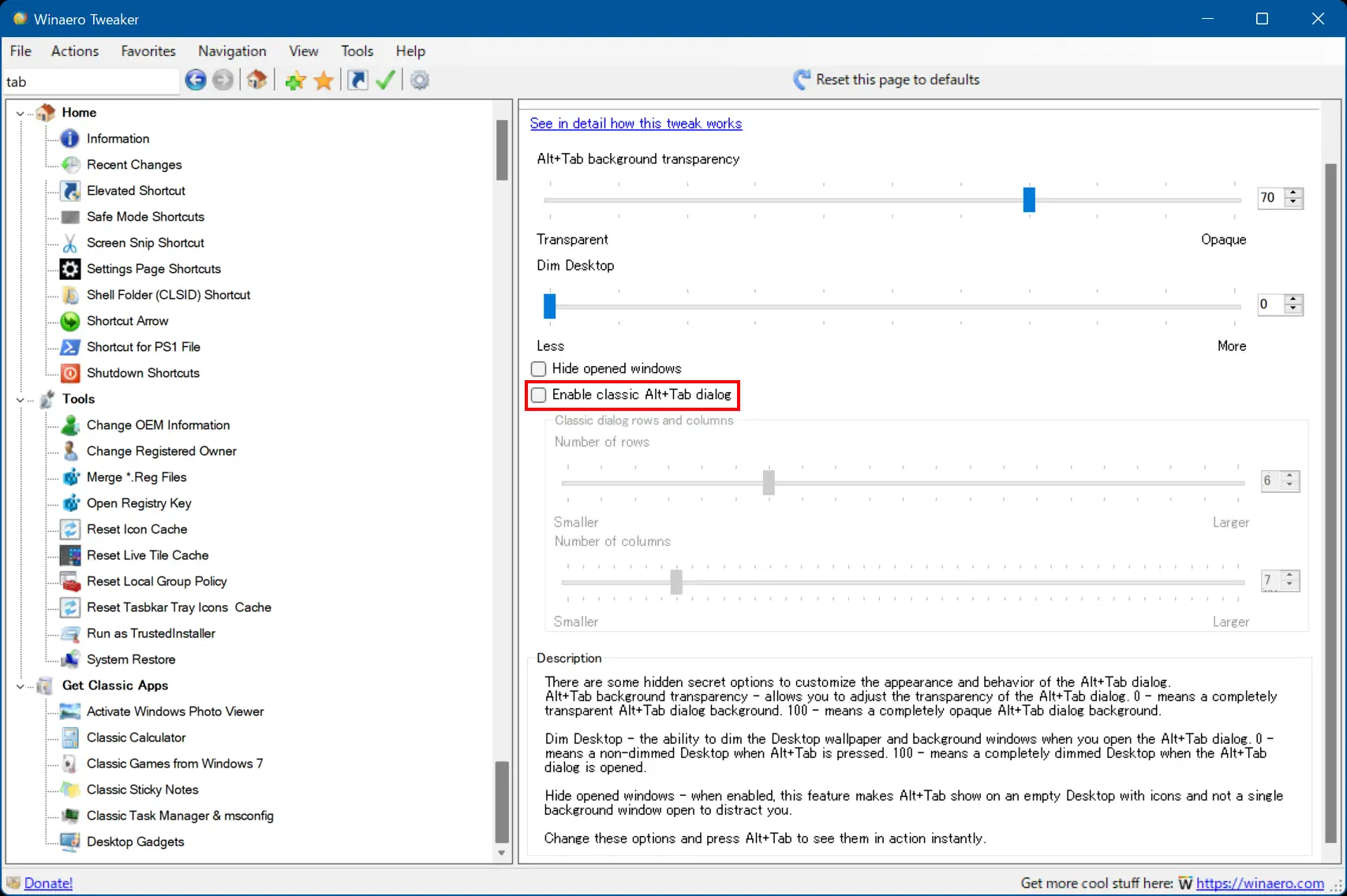Image resolution: width=1347 pixels, height=896 pixels.
Task: Click the Change OEM Information icon
Action: [70, 425]
